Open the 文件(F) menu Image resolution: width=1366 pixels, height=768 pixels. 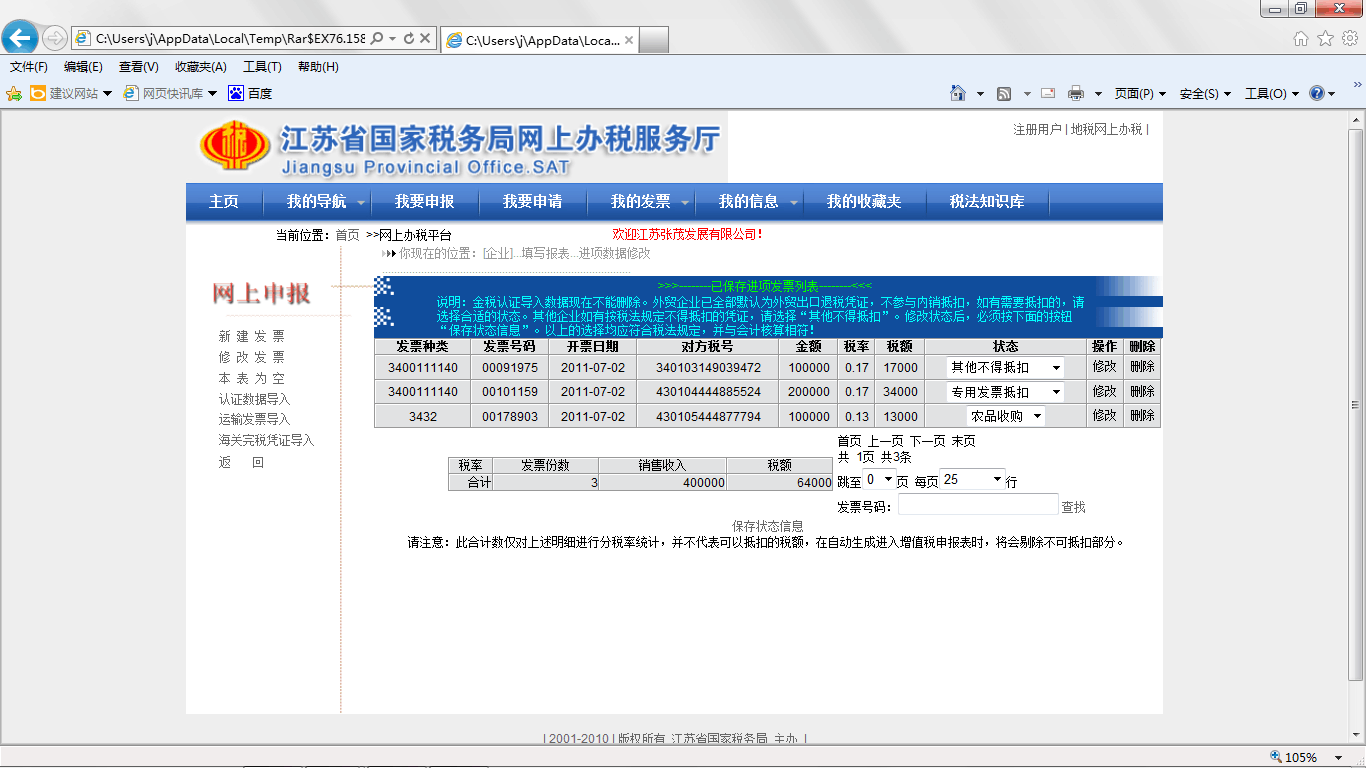tap(29, 67)
